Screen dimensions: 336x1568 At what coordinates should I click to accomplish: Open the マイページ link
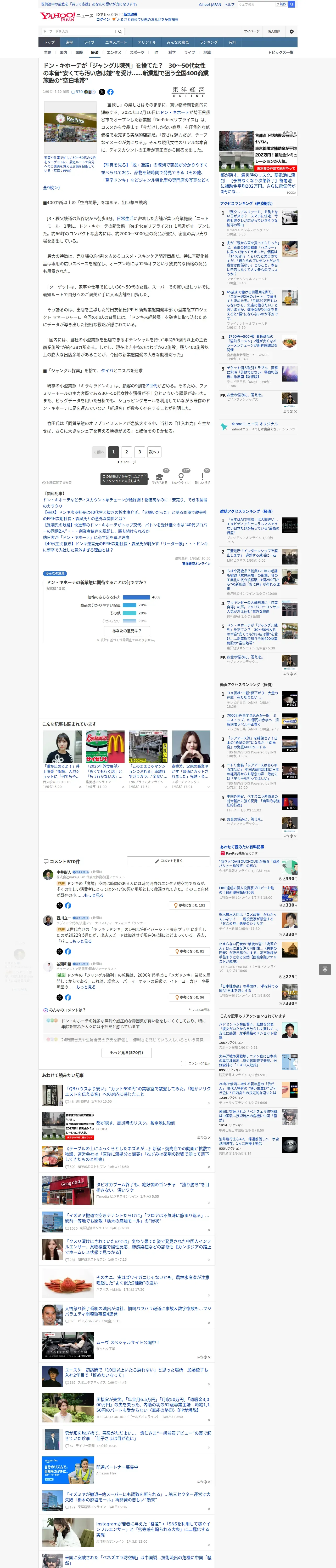(x=252, y=32)
